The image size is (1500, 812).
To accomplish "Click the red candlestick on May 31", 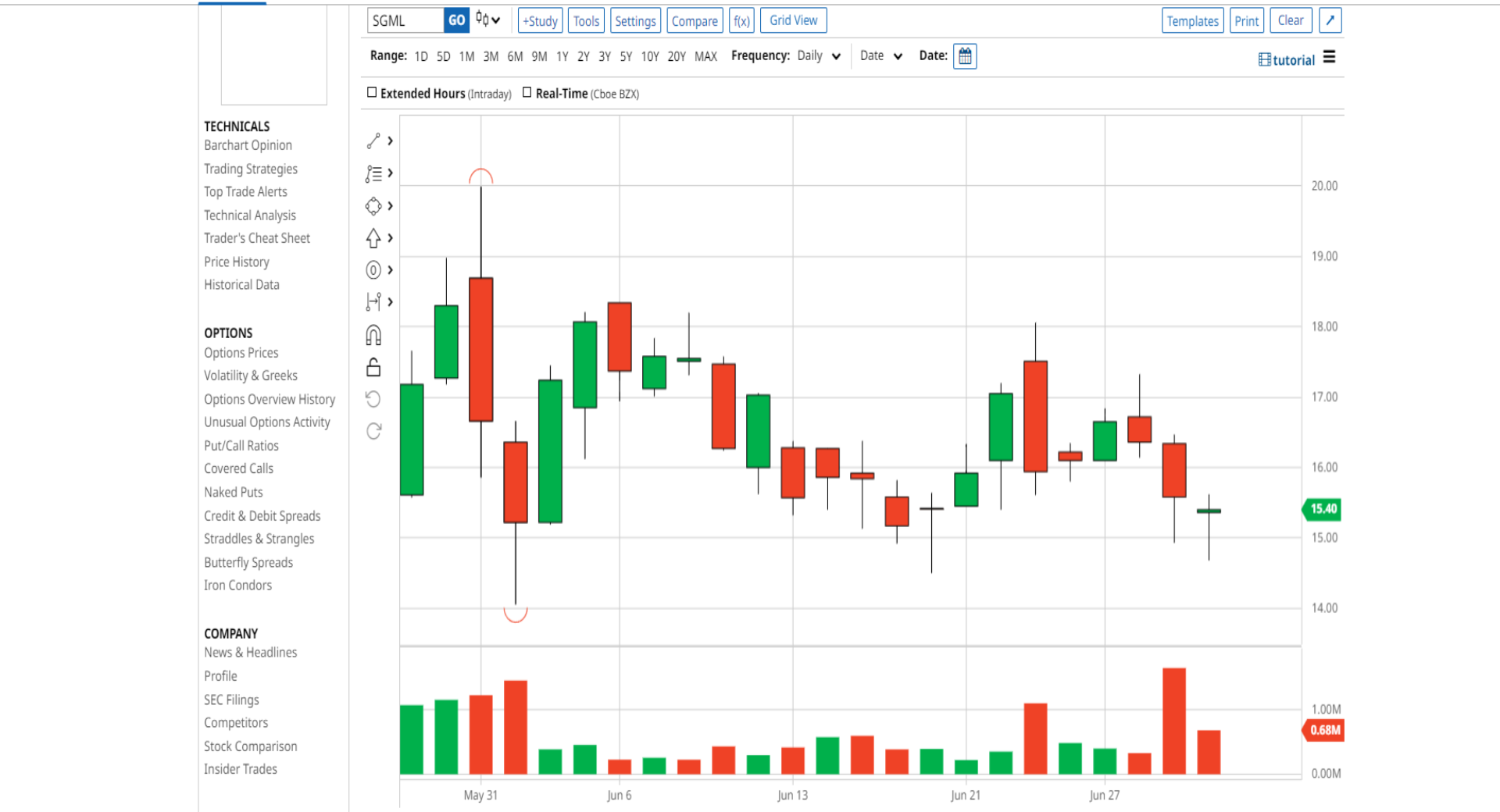I will 481,349.
